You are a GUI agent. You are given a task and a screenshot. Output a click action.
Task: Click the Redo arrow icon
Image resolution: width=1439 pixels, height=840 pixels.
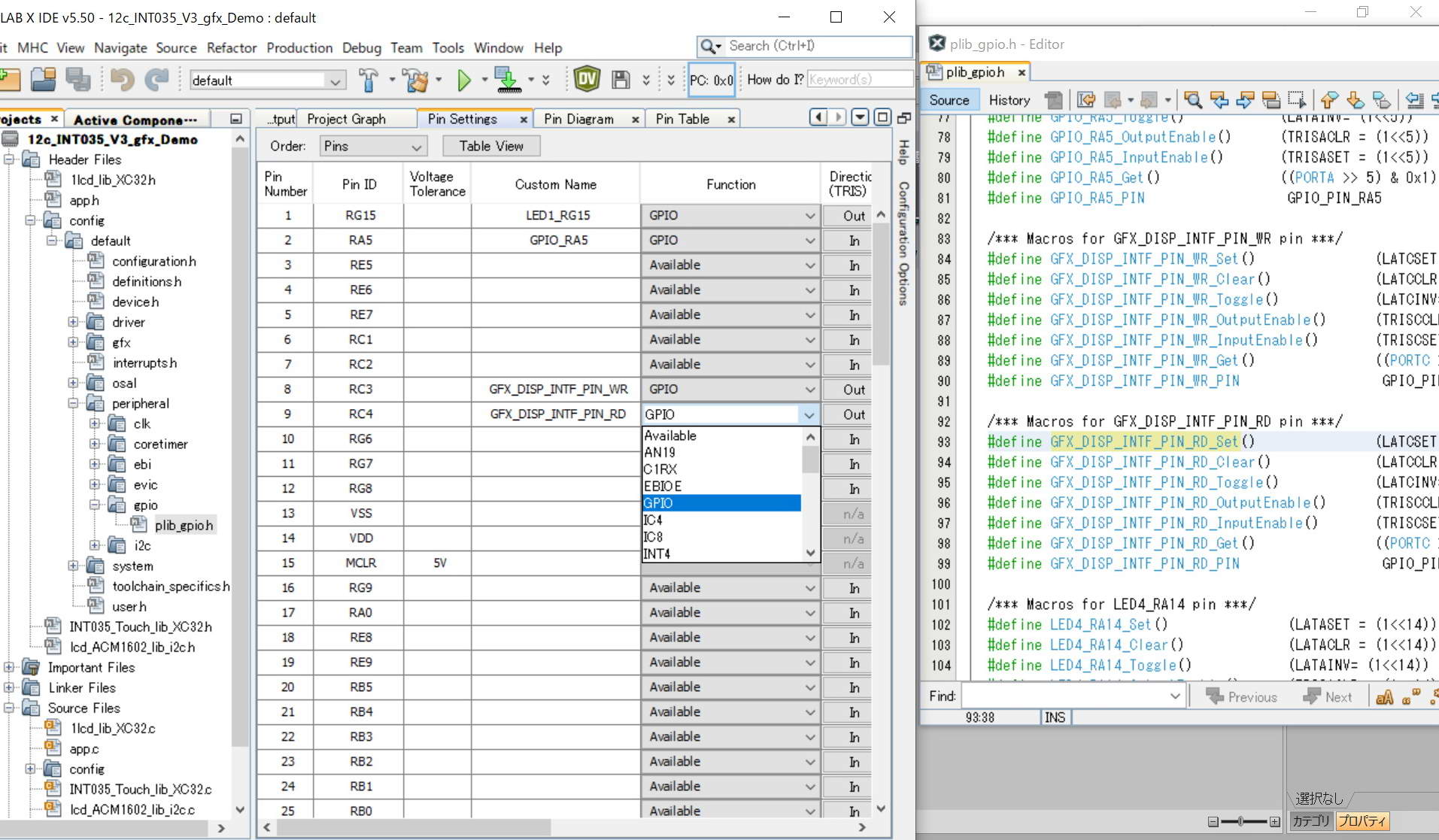[x=156, y=79]
